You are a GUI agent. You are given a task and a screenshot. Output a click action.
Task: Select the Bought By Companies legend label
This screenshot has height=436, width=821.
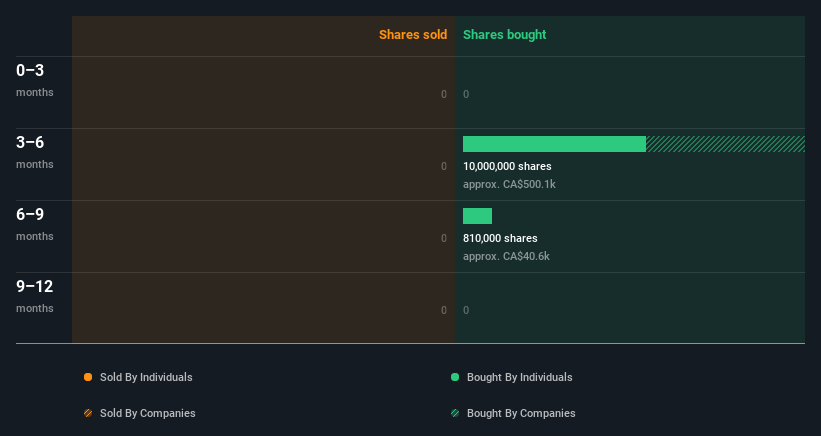pos(521,413)
